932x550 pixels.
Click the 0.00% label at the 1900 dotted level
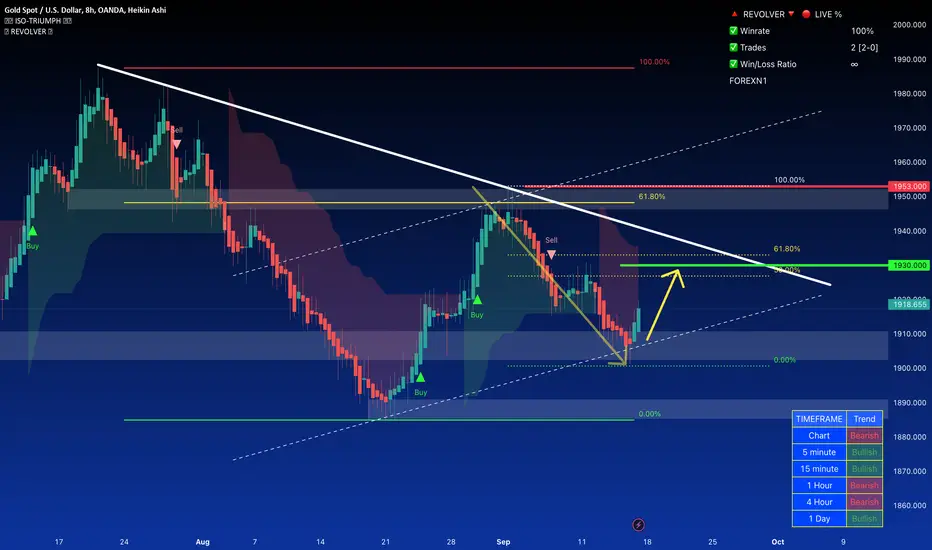(785, 360)
